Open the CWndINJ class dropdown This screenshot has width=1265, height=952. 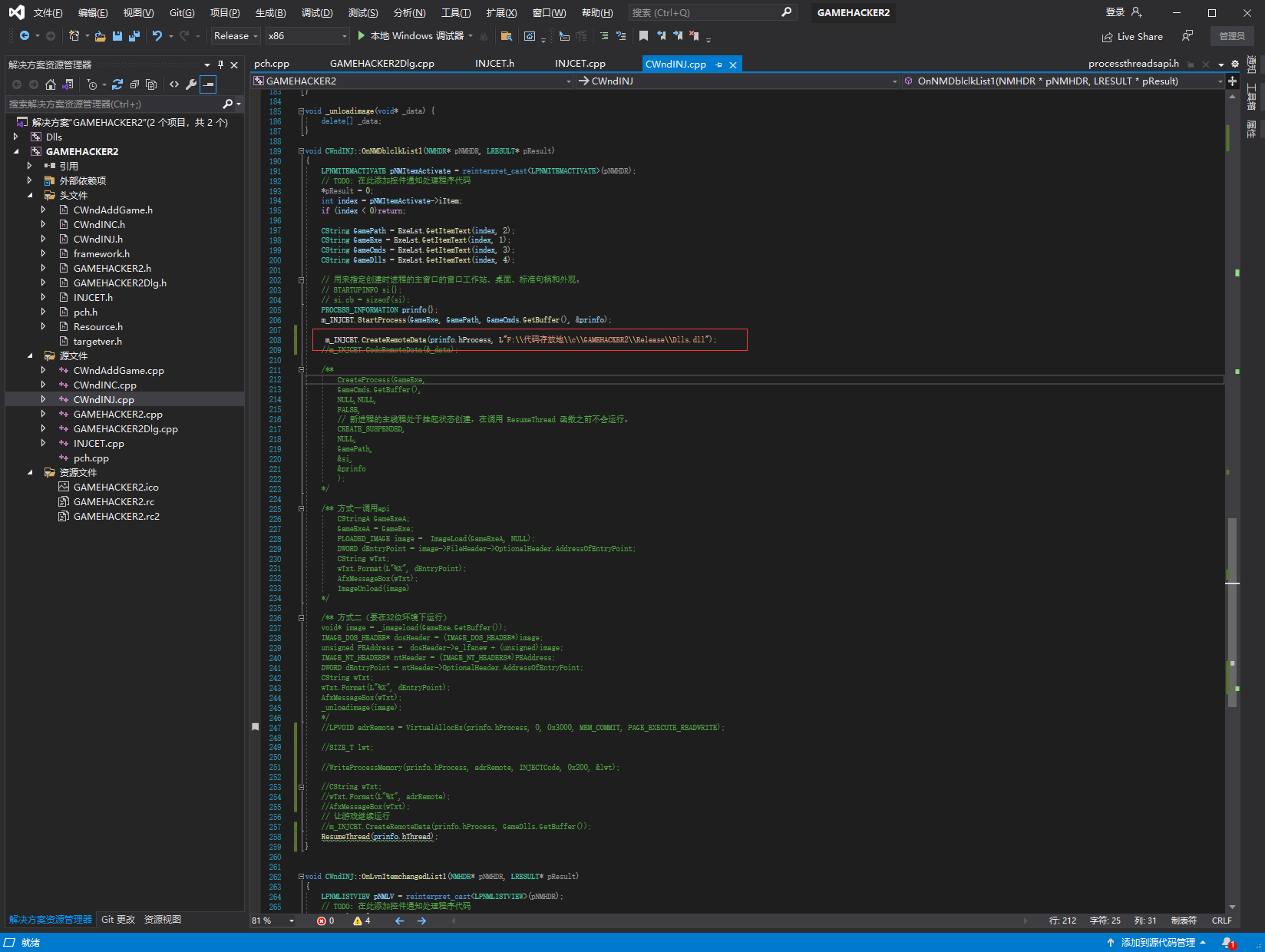737,81
